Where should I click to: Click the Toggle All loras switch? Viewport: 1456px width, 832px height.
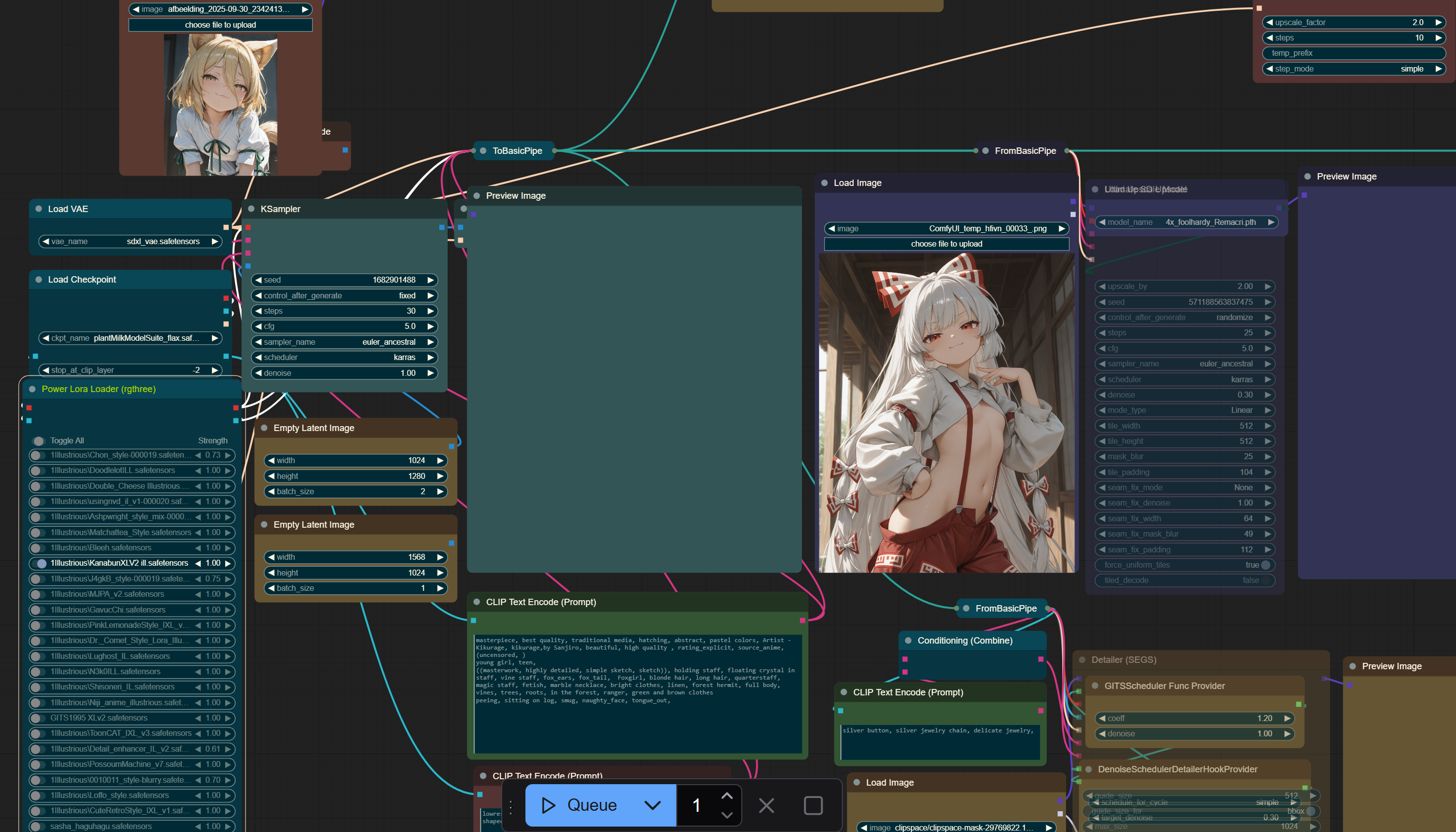[38, 440]
